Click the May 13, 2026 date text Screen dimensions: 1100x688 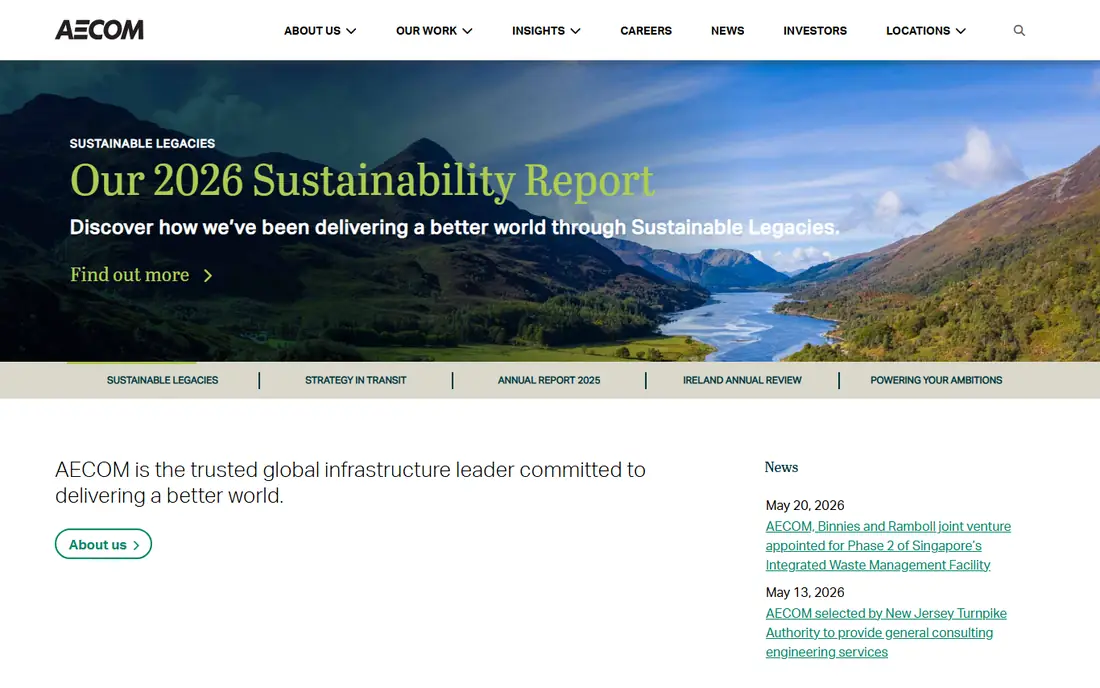tap(805, 593)
